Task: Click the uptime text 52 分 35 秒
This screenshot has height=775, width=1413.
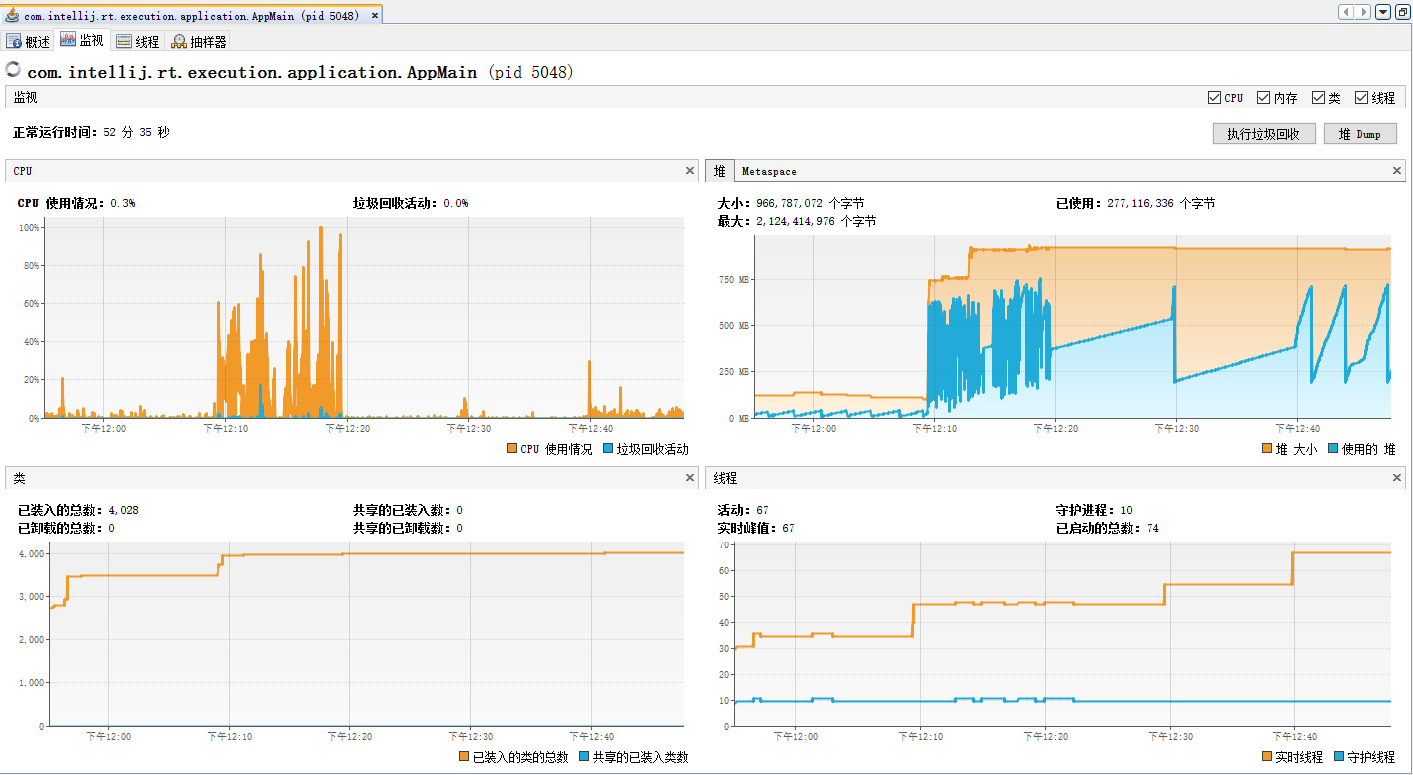Action: pyautogui.click(x=137, y=132)
